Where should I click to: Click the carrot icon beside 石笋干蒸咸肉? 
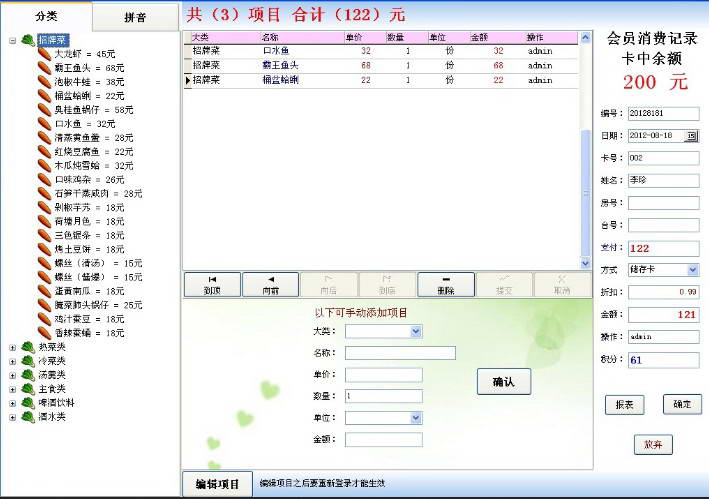point(44,193)
